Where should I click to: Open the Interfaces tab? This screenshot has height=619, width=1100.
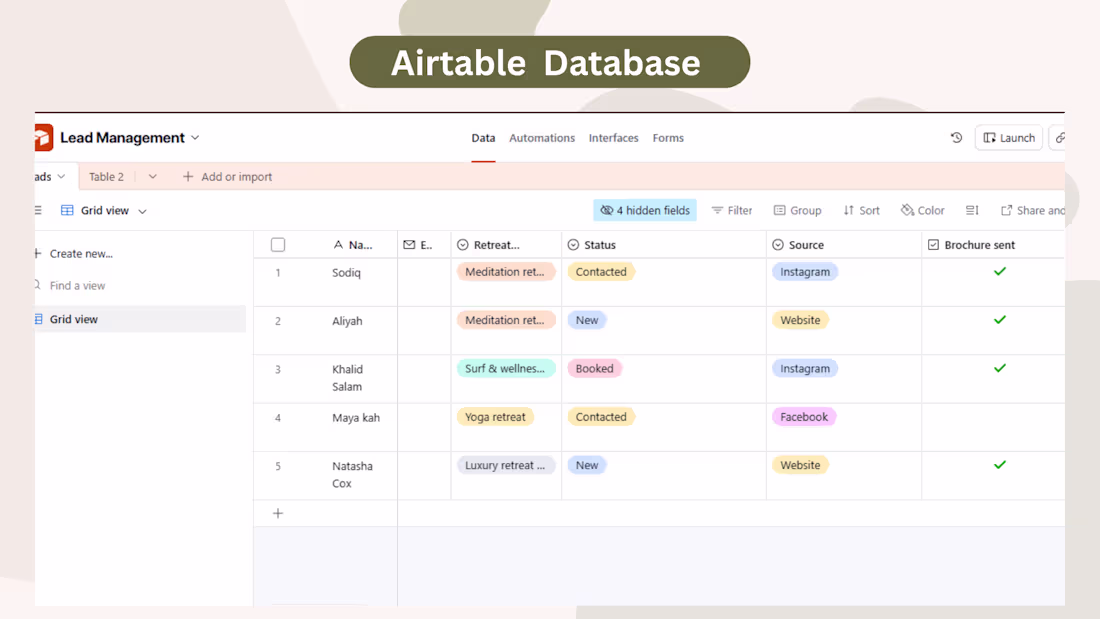point(613,138)
